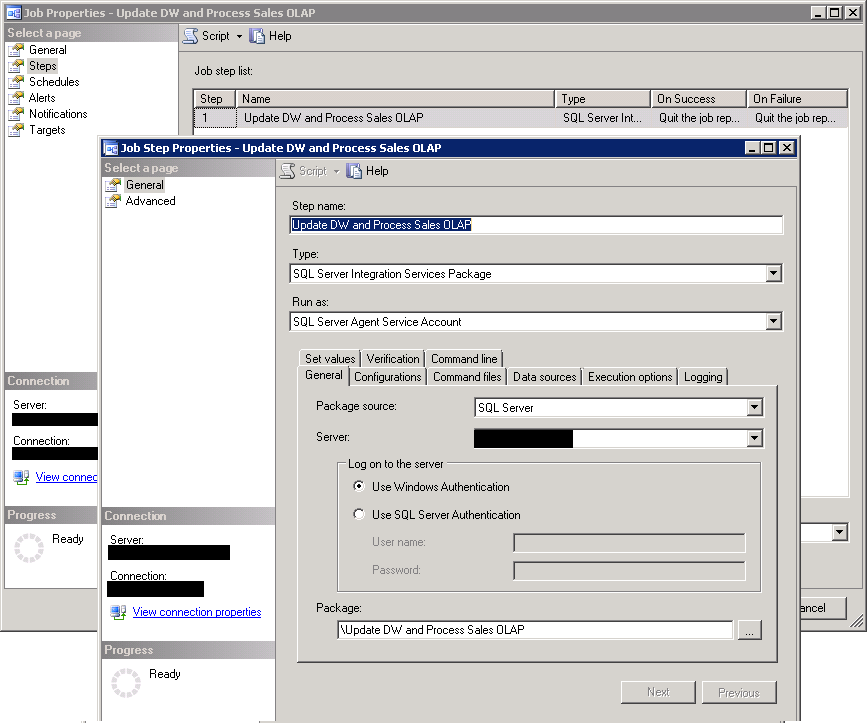Image resolution: width=867 pixels, height=723 pixels.
Task: Select Advanced page icon in Job Step Properties
Action: [x=113, y=201]
